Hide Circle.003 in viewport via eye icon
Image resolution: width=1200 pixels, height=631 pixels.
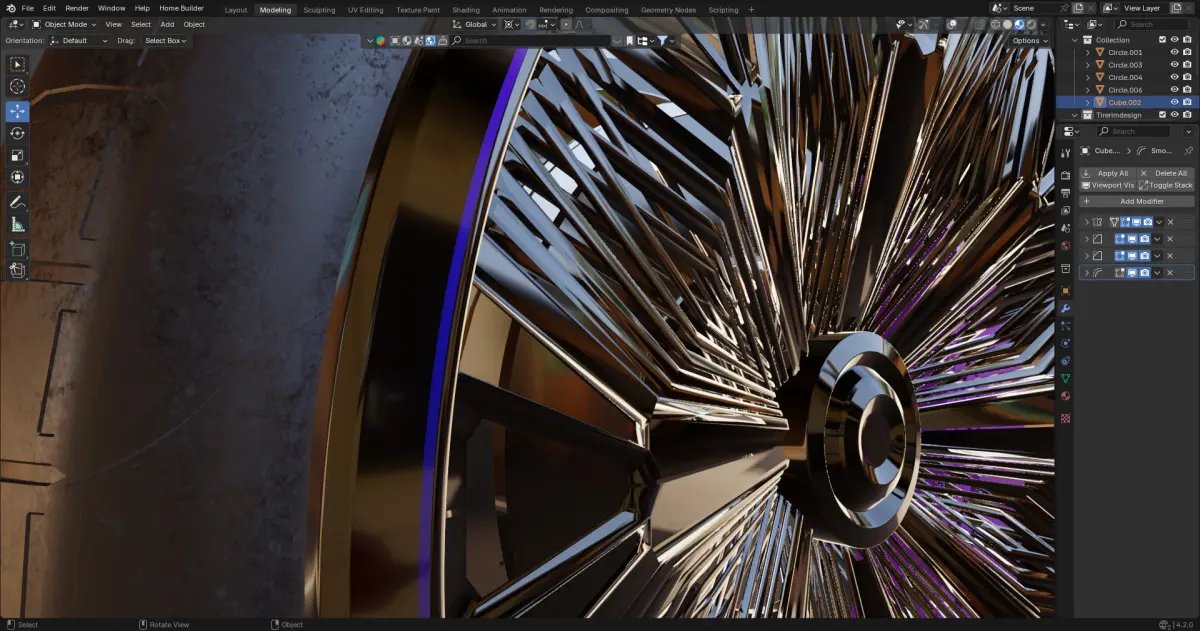point(1175,65)
